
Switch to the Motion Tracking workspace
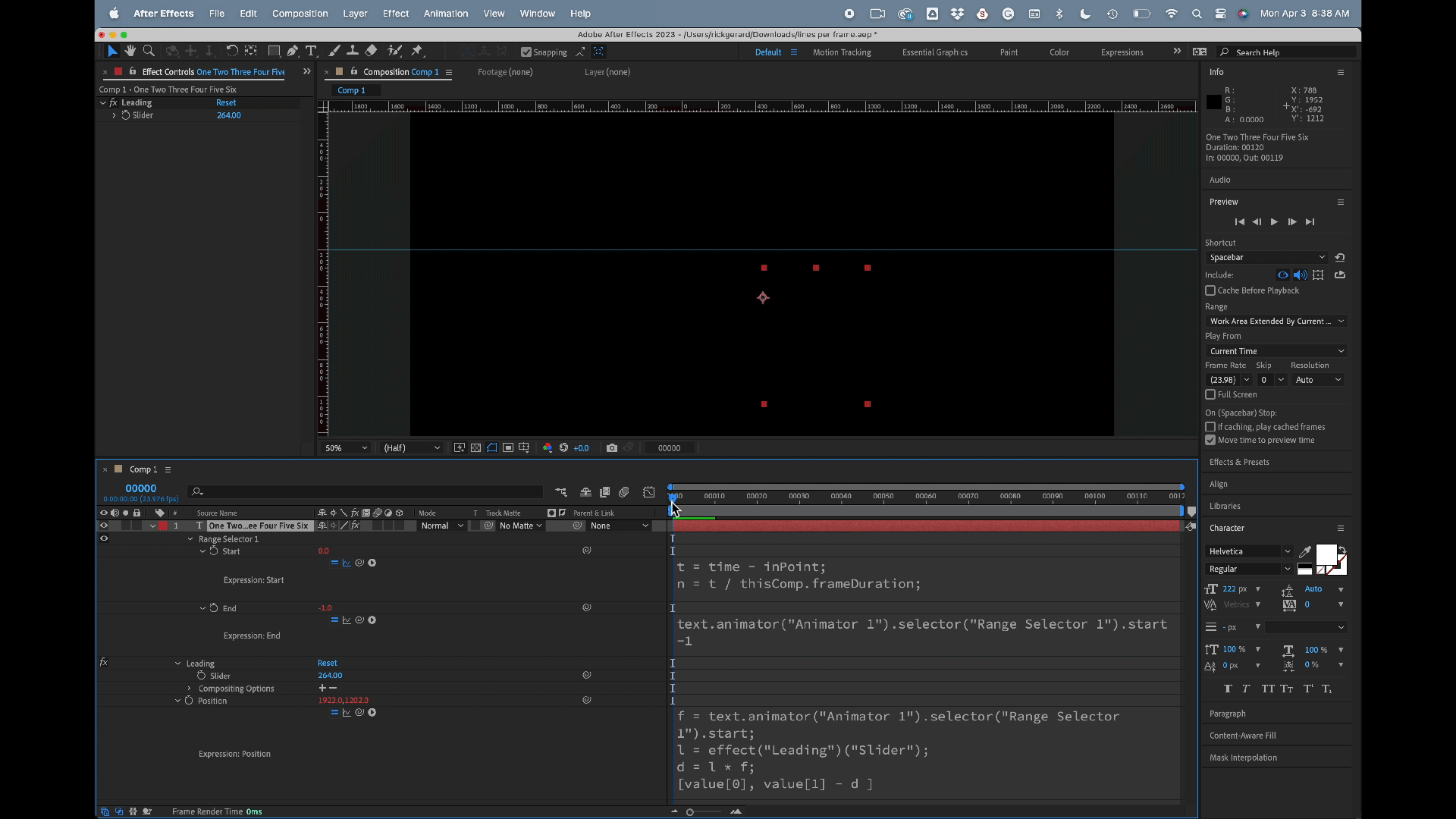(x=842, y=52)
